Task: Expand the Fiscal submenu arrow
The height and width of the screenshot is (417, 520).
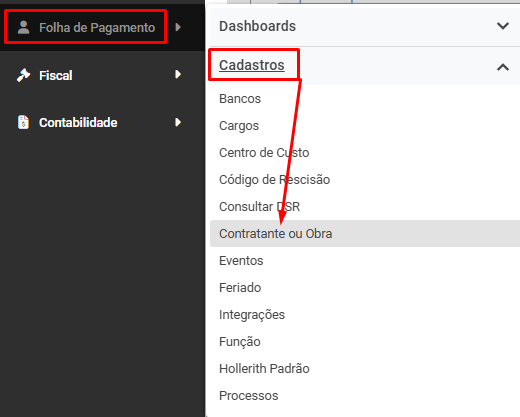Action: pyautogui.click(x=178, y=74)
